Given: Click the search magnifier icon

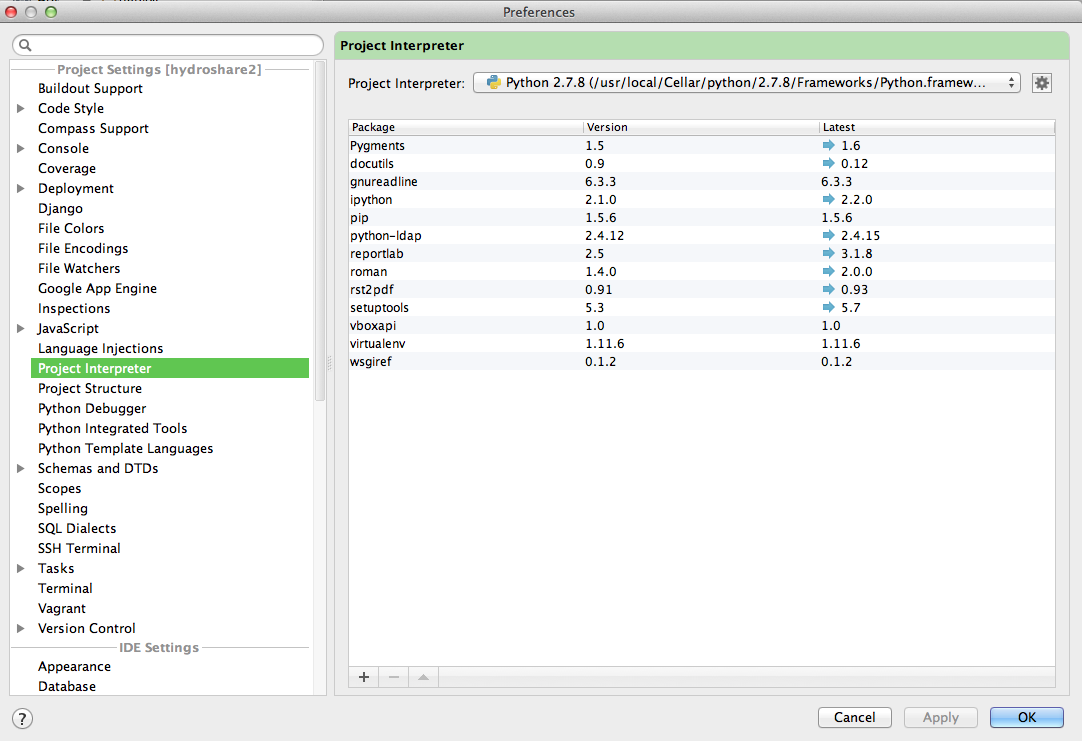Looking at the screenshot, I should pos(26,46).
